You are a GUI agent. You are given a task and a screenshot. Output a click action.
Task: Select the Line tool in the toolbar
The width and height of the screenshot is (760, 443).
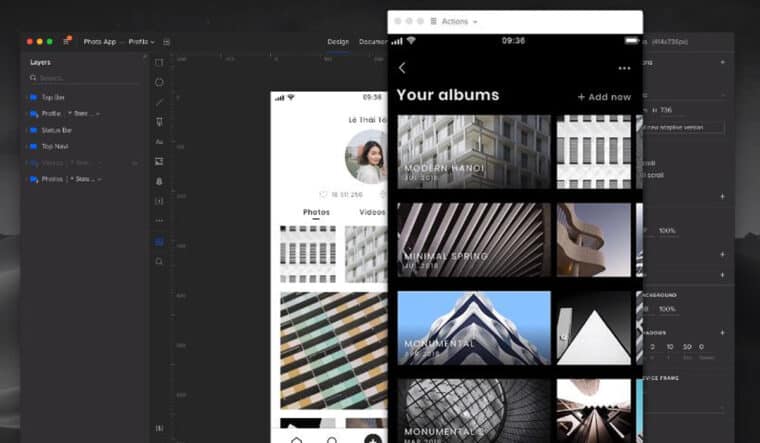pyautogui.click(x=159, y=102)
